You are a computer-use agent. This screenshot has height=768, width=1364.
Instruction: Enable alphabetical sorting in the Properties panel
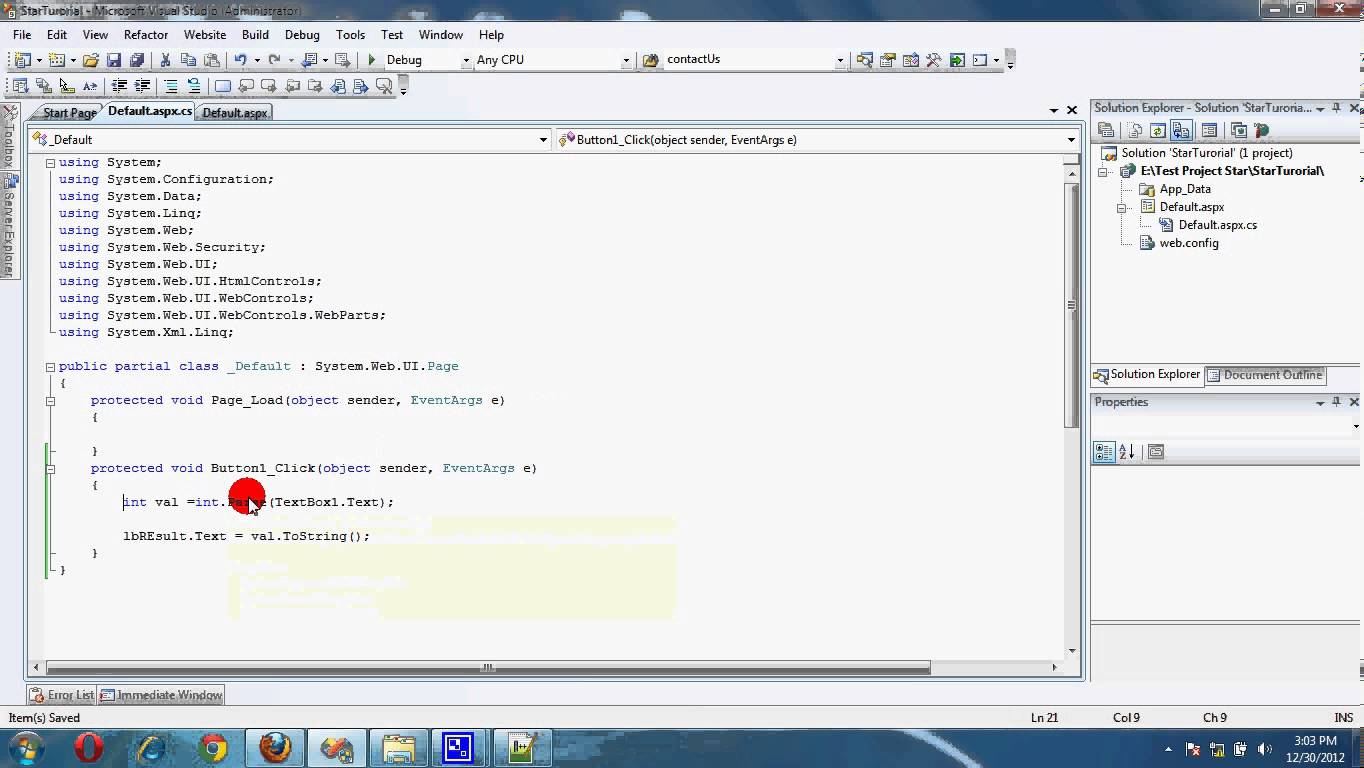pyautogui.click(x=1125, y=451)
